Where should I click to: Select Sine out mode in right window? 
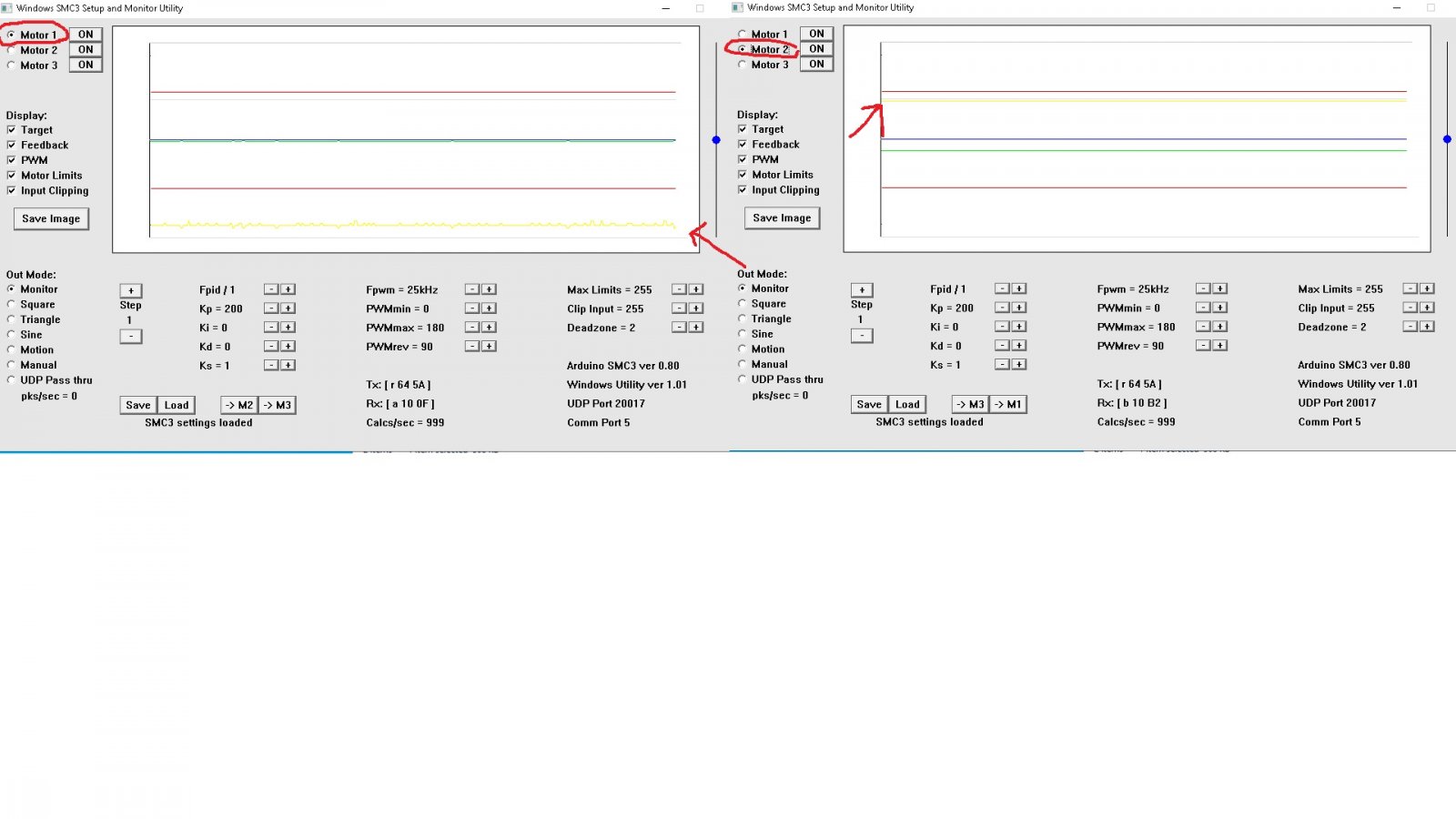[743, 334]
